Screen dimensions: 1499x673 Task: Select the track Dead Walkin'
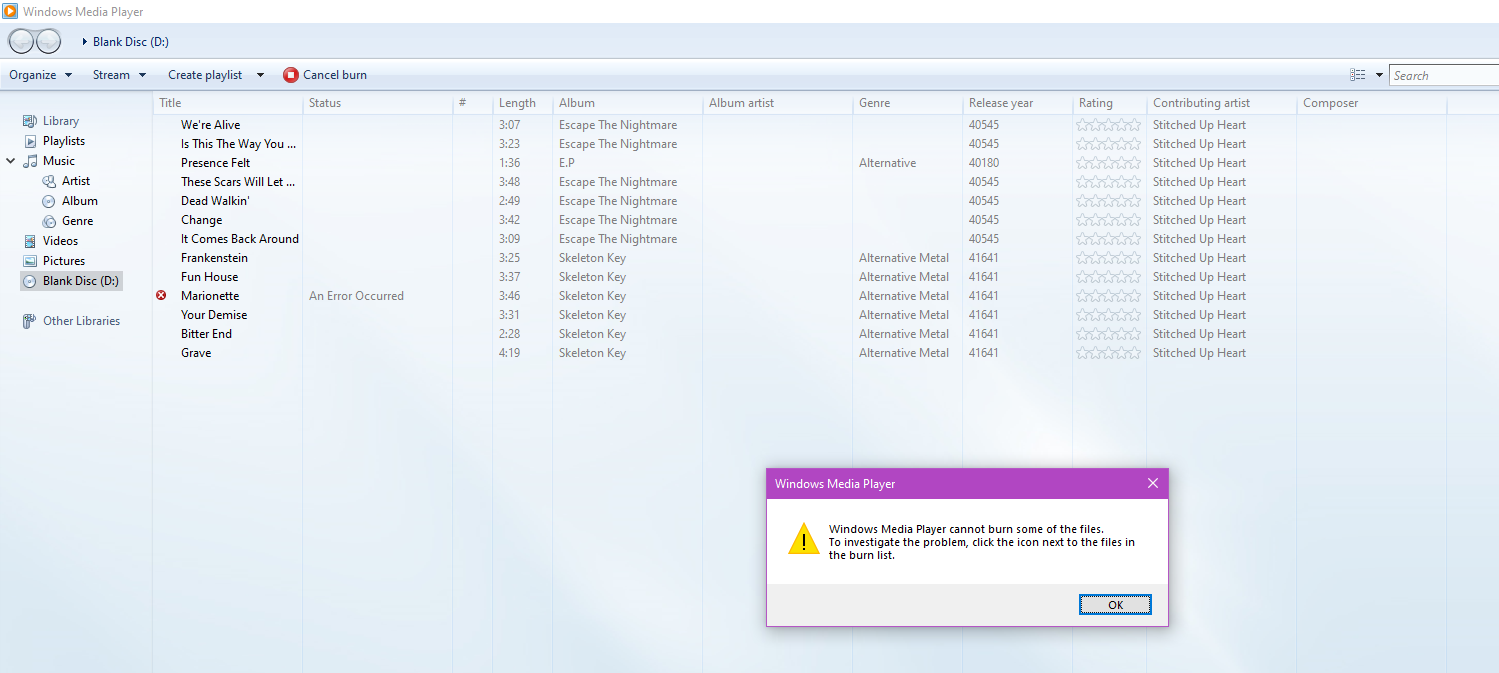215,201
